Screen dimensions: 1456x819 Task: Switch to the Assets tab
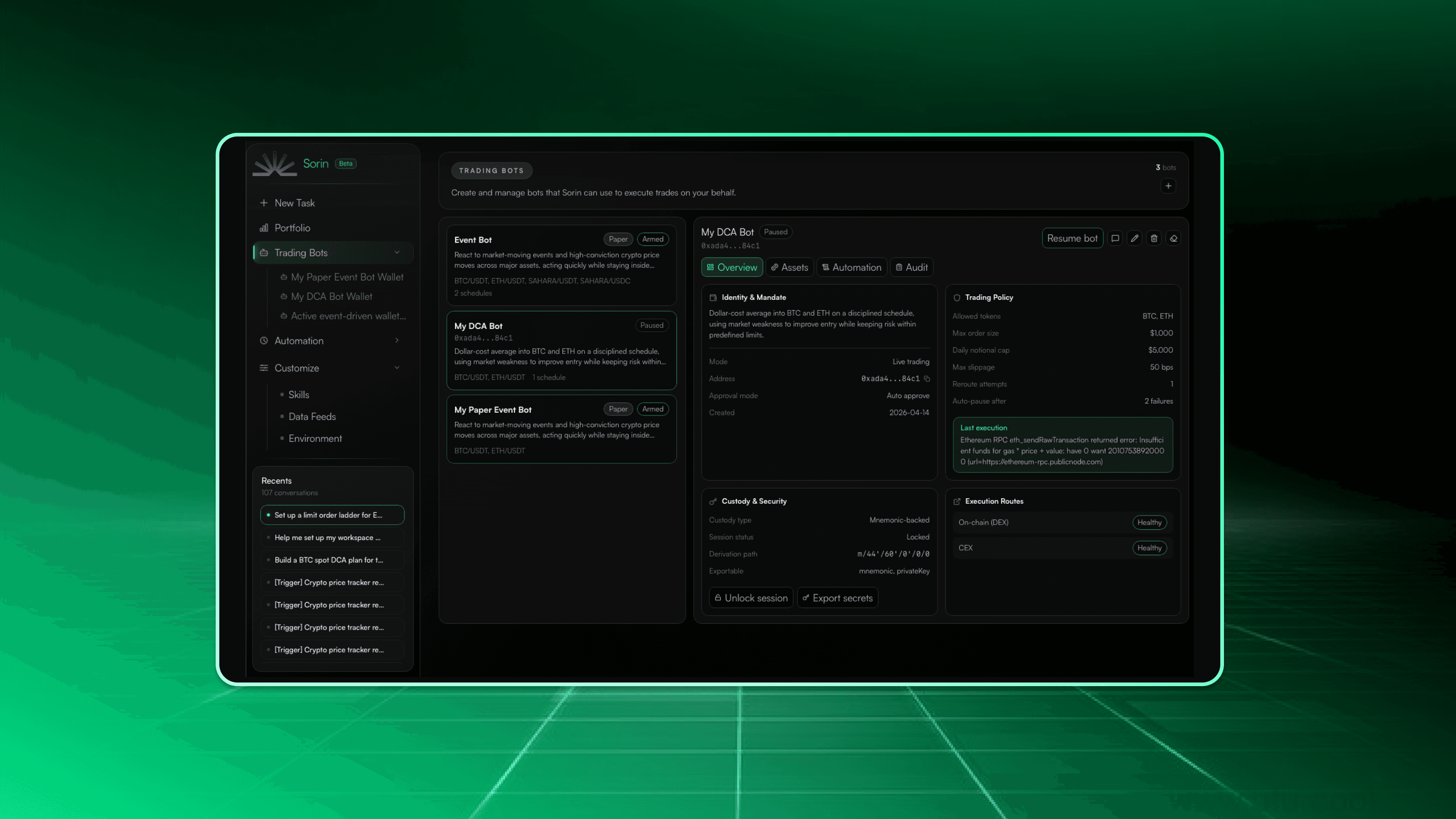point(789,268)
